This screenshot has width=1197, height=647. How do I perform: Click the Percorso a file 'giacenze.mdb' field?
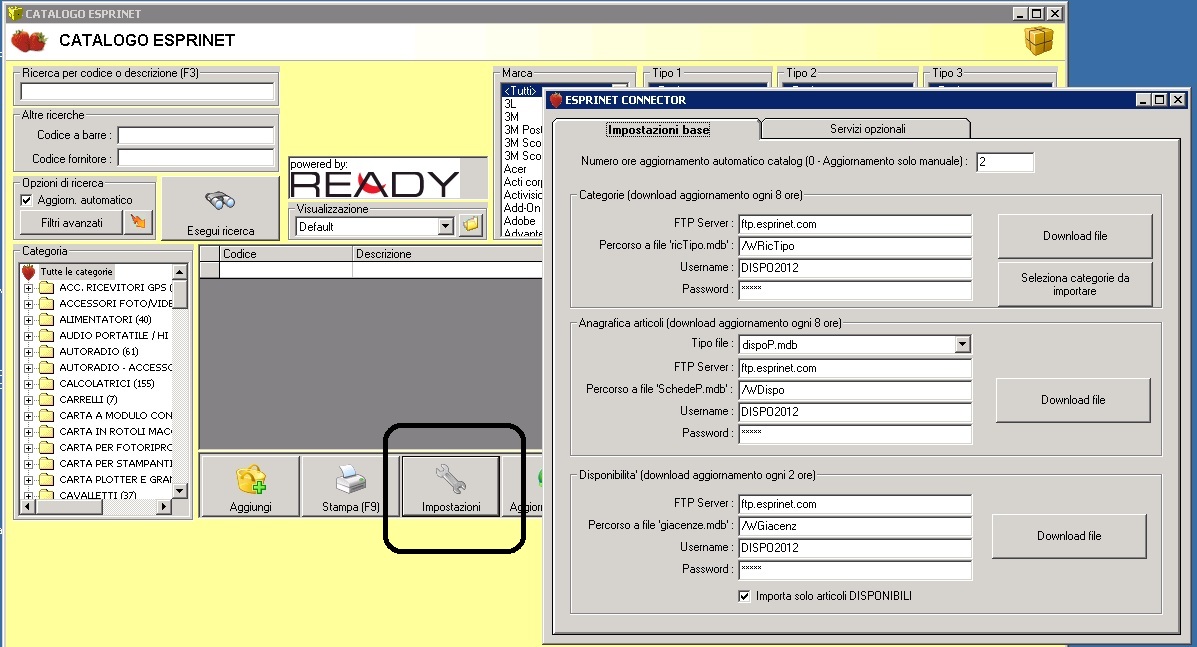[x=855, y=526]
